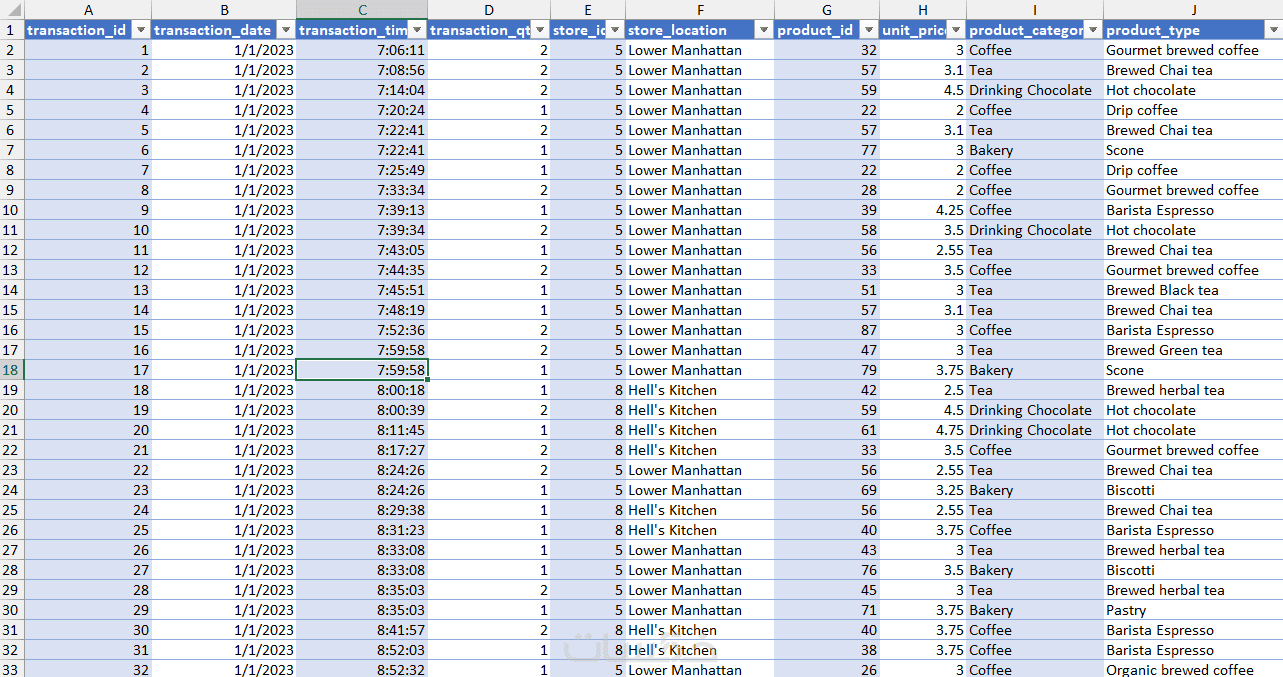Select column G header
The width and height of the screenshot is (1283, 677).
(827, 9)
